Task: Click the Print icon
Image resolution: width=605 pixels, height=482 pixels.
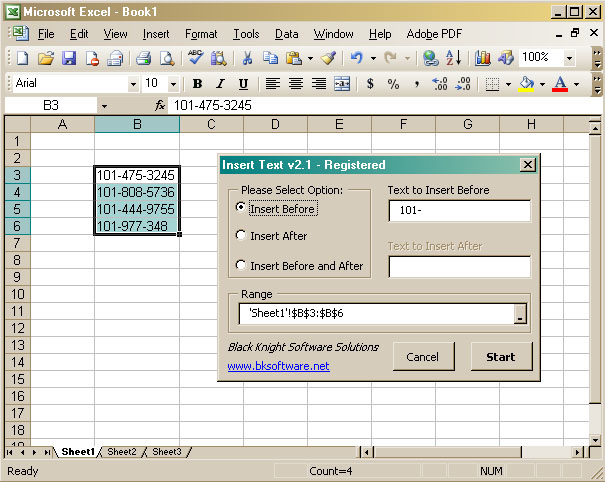Action: [145, 58]
